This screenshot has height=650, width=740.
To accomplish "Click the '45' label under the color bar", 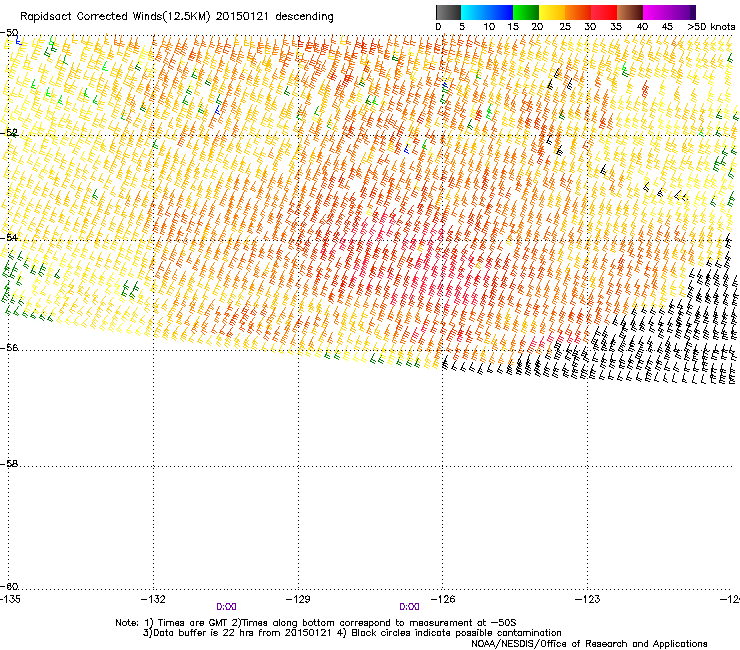I will point(667,27).
